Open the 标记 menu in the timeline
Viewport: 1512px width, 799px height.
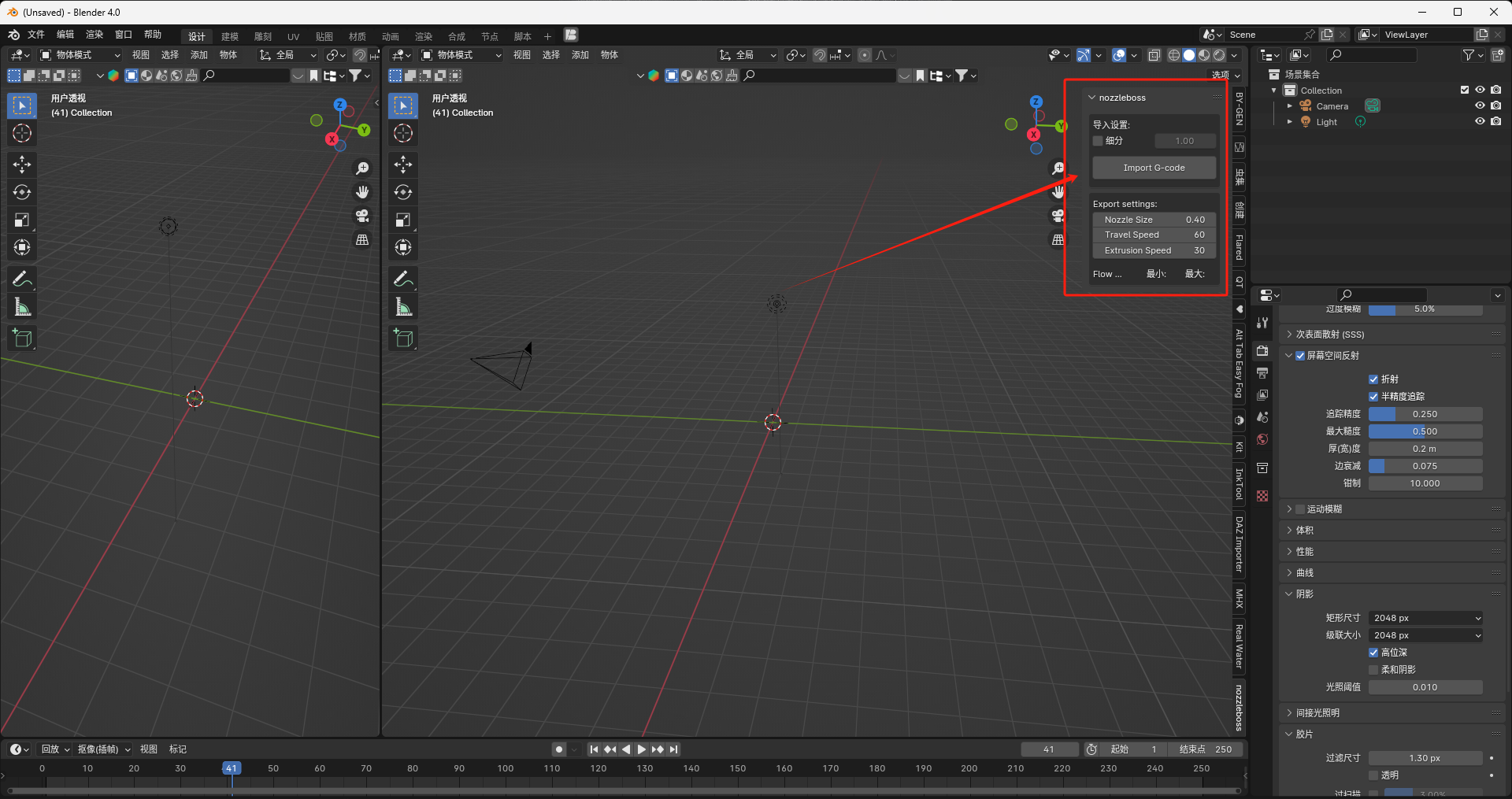point(178,749)
